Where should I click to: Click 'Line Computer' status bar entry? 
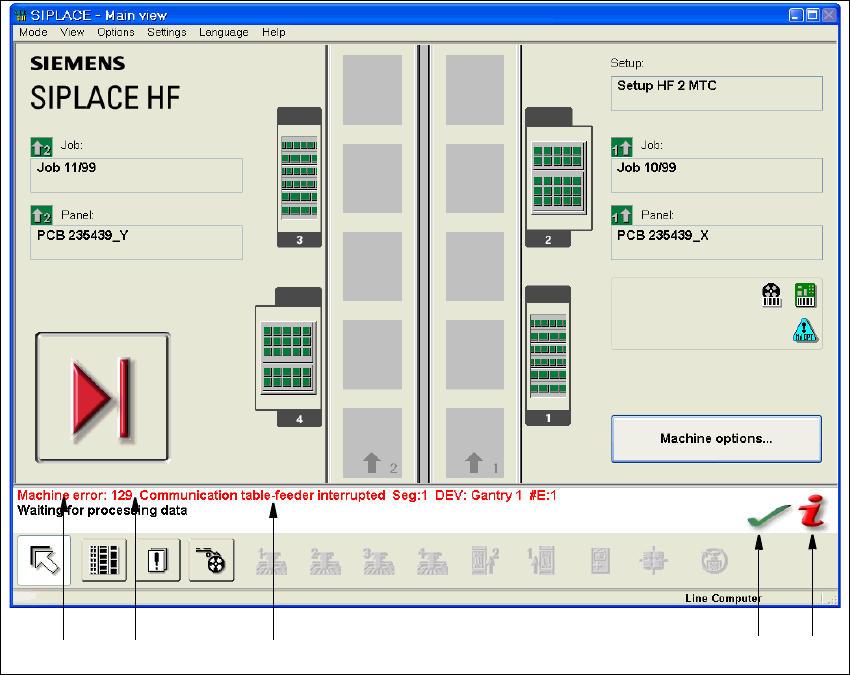[723, 598]
